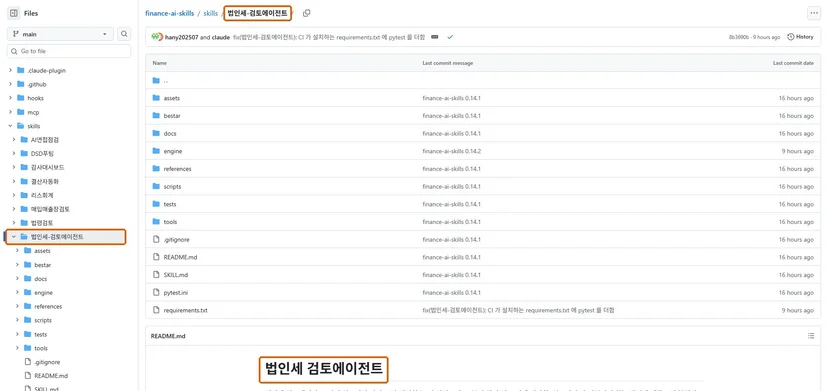Click the file icon beside pytest.ini
The image size is (828, 391).
point(156,292)
